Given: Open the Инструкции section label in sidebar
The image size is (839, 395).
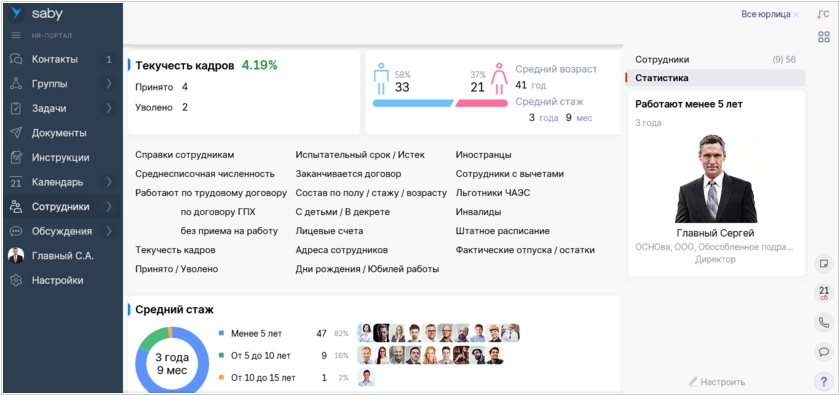Looking at the screenshot, I should 60,158.
